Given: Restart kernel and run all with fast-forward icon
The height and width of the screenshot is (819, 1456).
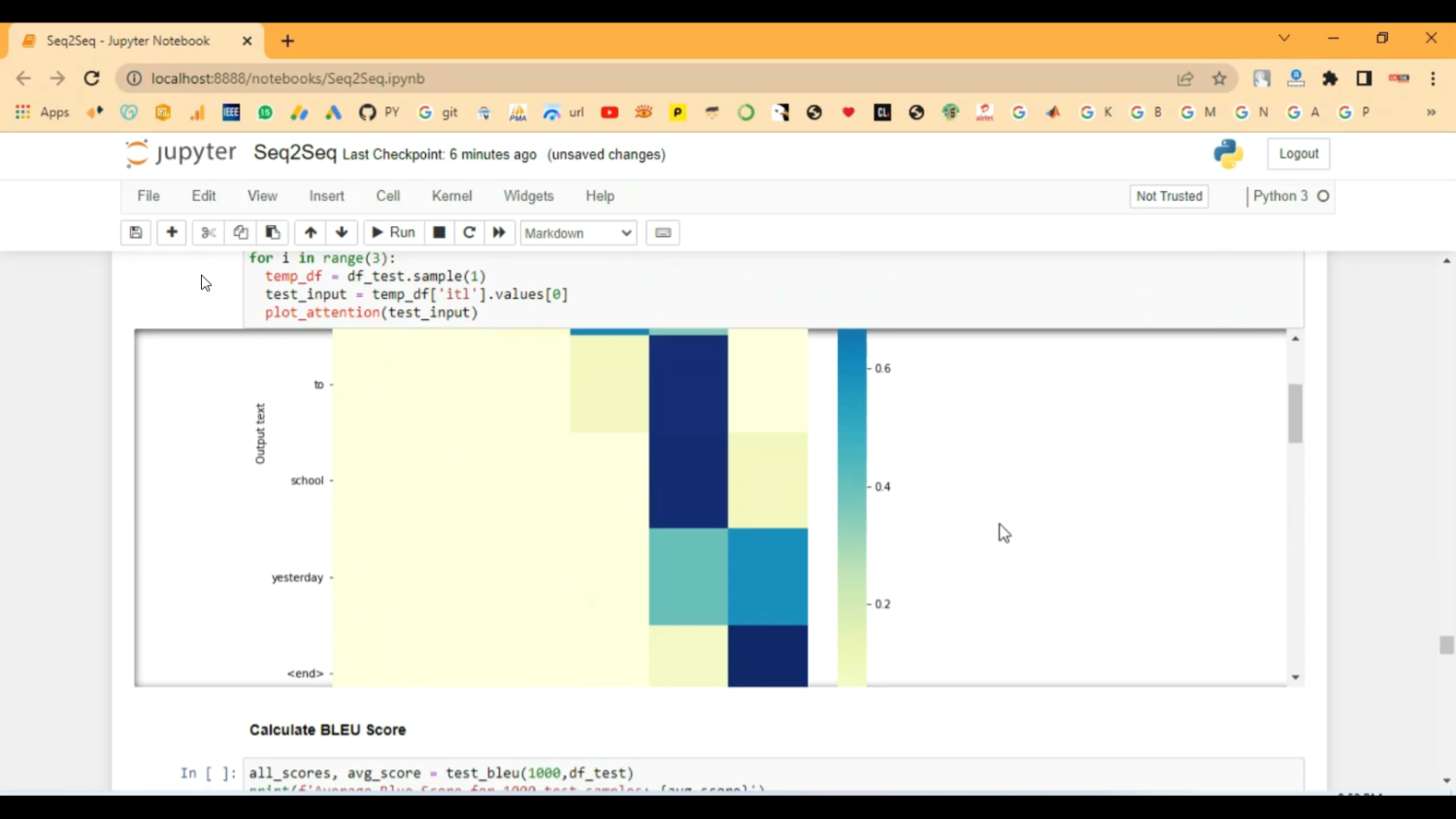Looking at the screenshot, I should click(498, 232).
